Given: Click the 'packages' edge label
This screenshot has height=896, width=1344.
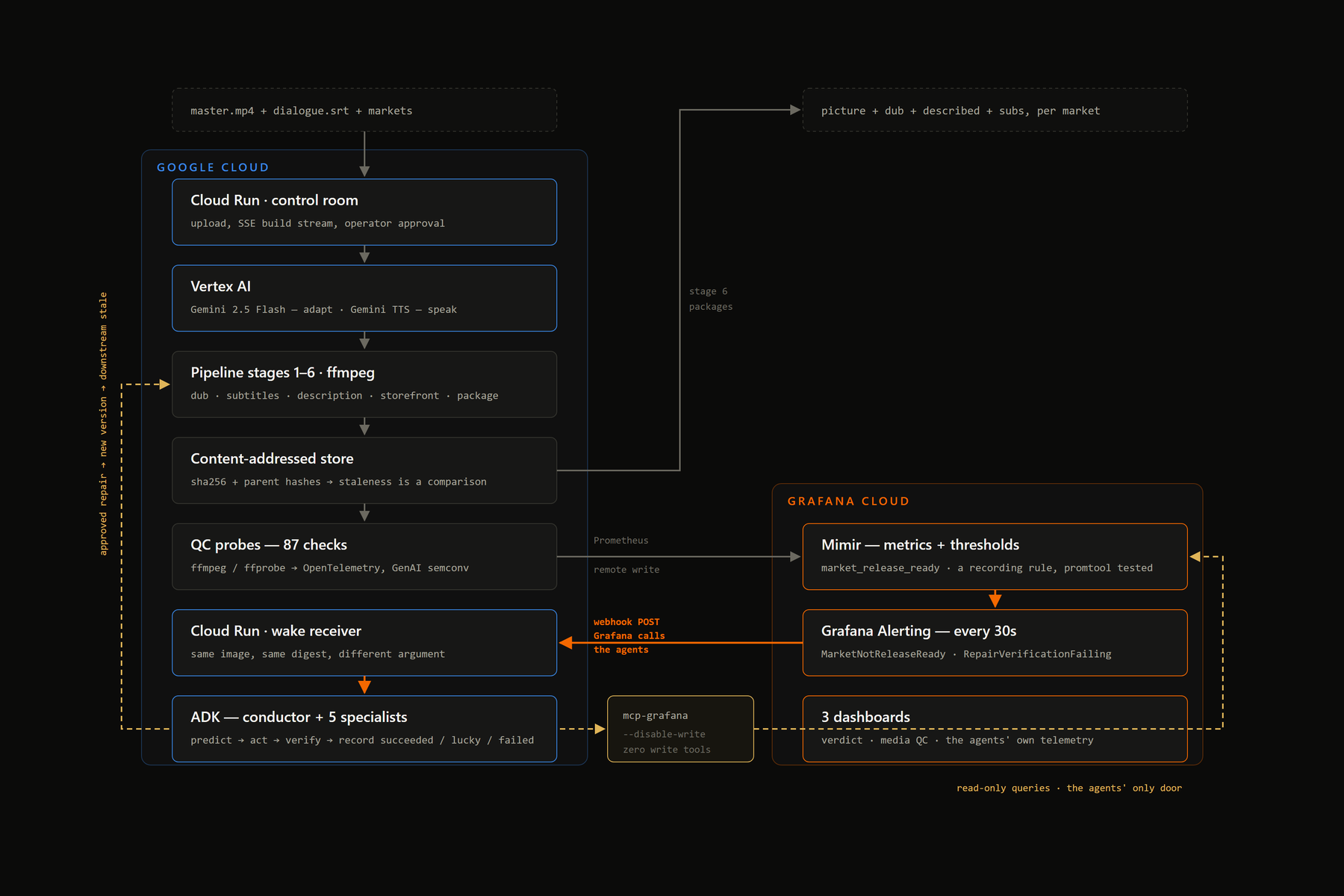Looking at the screenshot, I should [711, 307].
